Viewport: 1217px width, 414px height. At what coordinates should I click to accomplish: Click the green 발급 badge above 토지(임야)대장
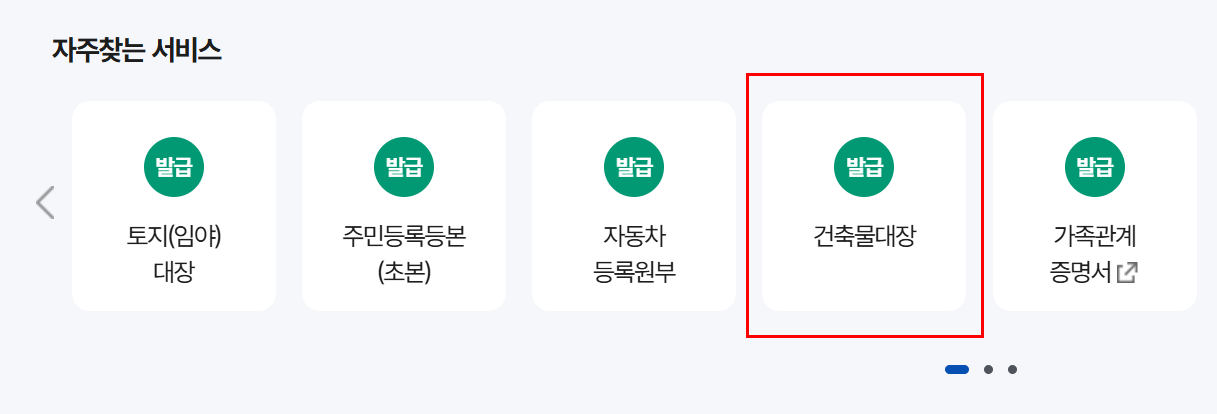pos(174,166)
